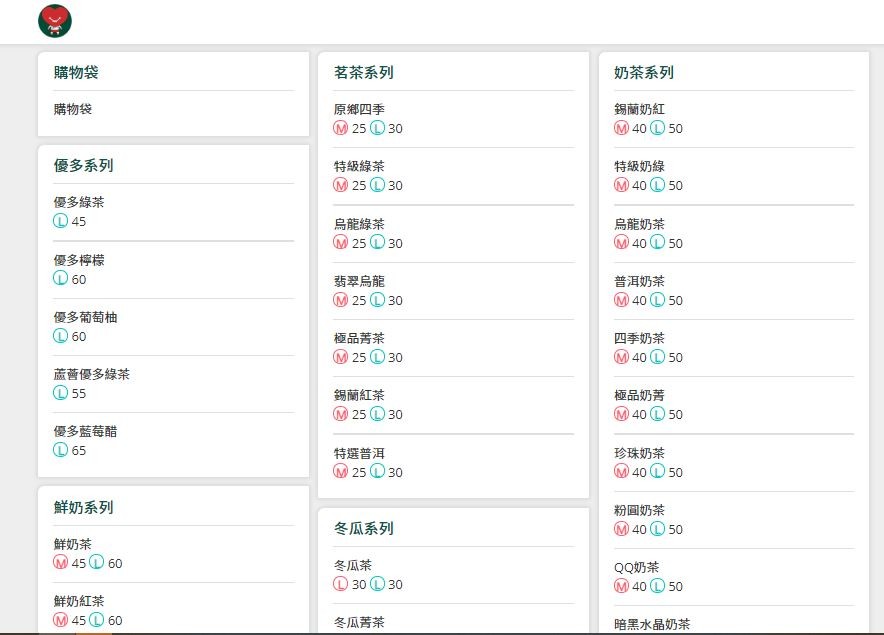This screenshot has height=635, width=884.
Task: Click the red heart mascot logo
Action: [x=55, y=21]
